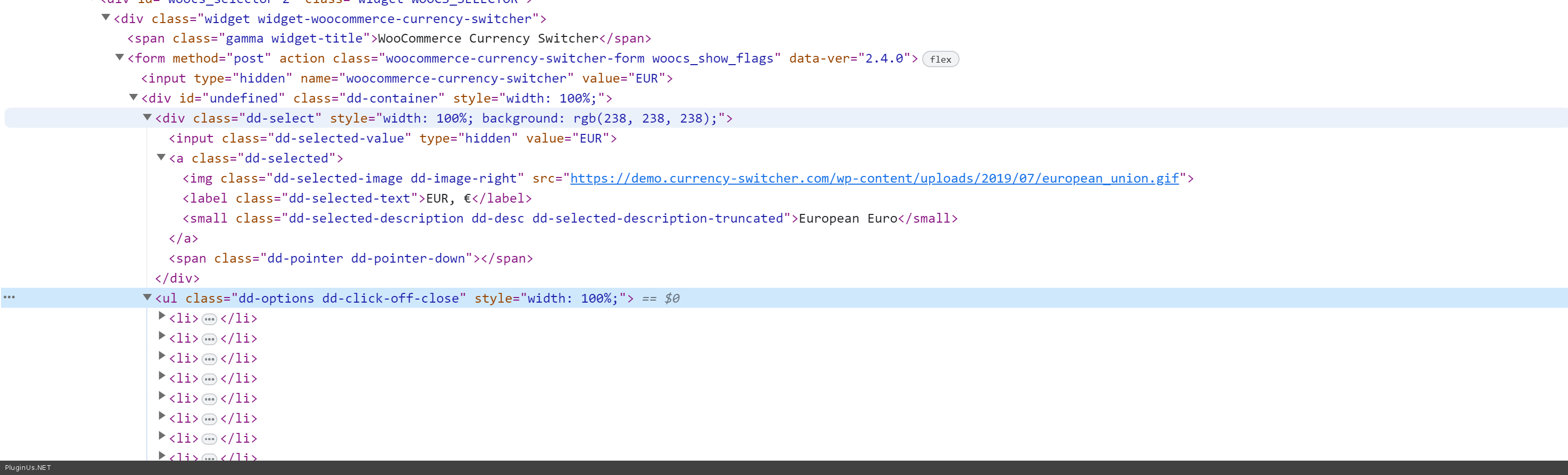Click the PluginUs.NET text in bottom bar

click(x=28, y=468)
